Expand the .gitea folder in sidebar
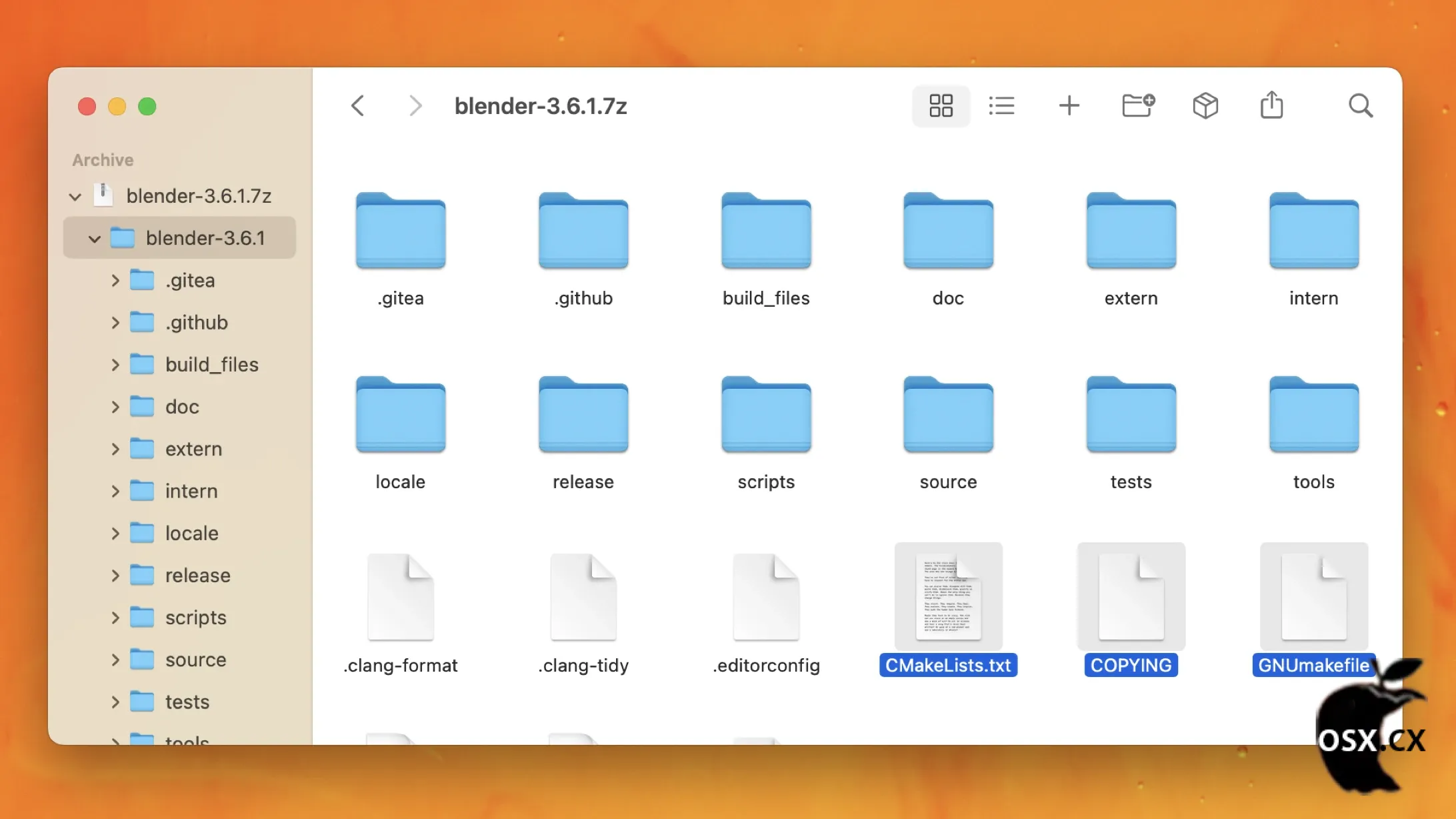The image size is (1456, 819). tap(115, 281)
